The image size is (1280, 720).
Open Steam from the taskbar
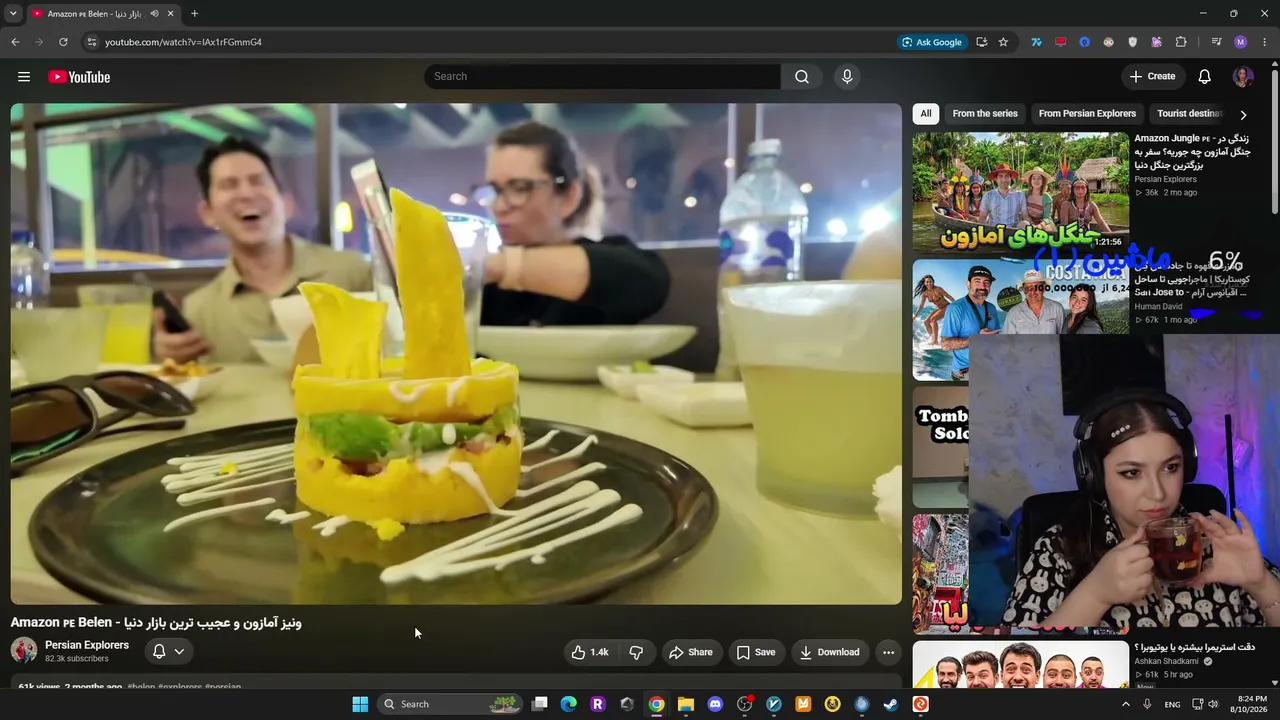pos(890,704)
